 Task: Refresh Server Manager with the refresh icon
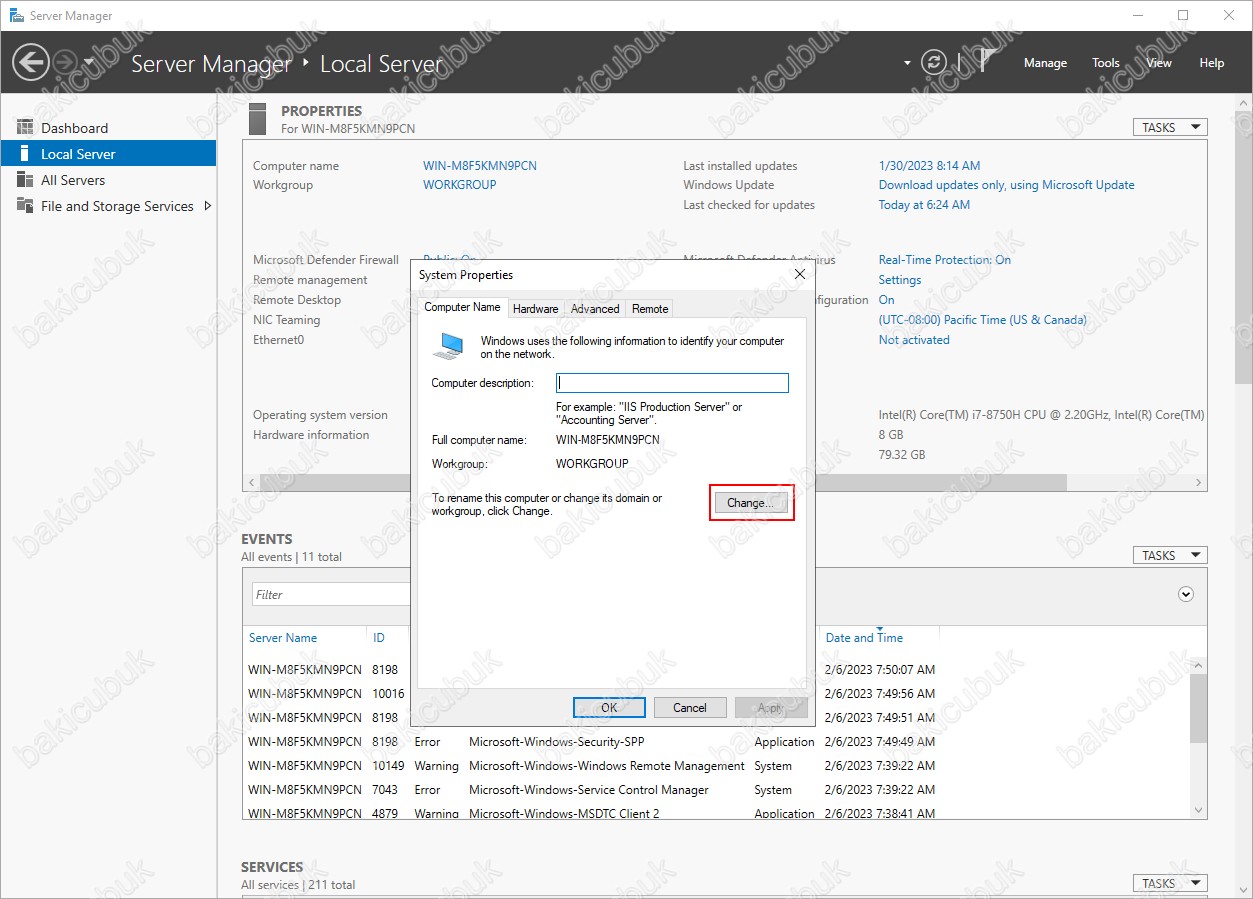(x=934, y=62)
